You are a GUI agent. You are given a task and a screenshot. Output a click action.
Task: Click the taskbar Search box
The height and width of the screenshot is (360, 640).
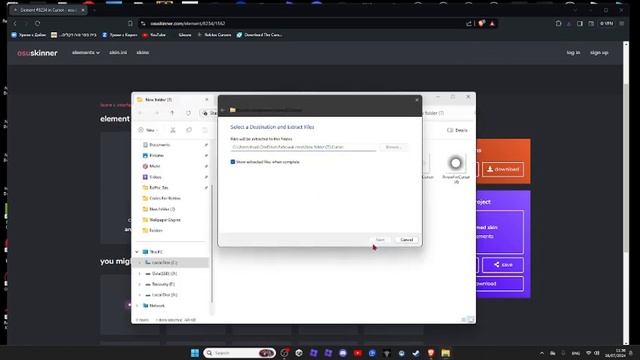point(239,353)
